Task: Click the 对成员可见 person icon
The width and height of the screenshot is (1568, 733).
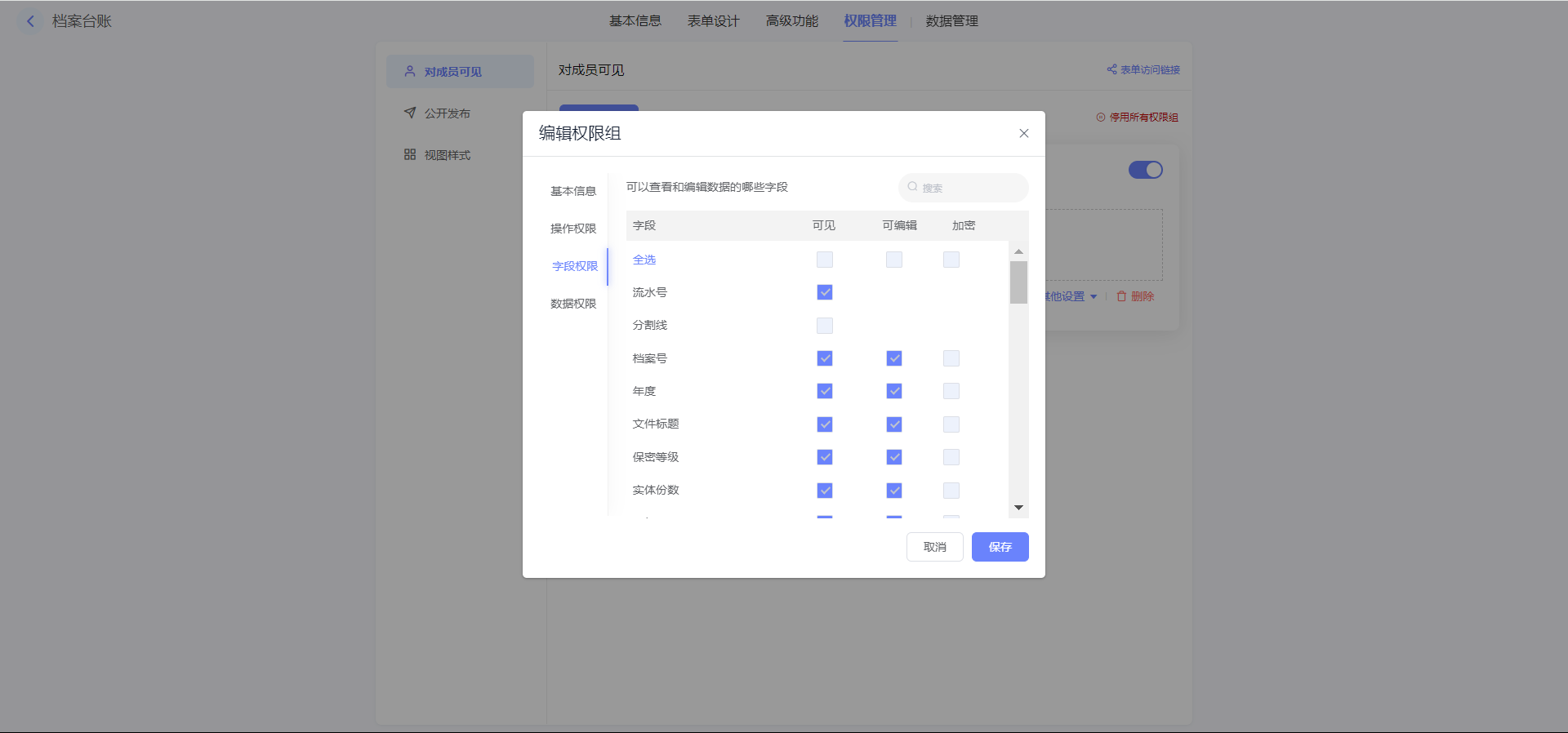Action: [410, 71]
